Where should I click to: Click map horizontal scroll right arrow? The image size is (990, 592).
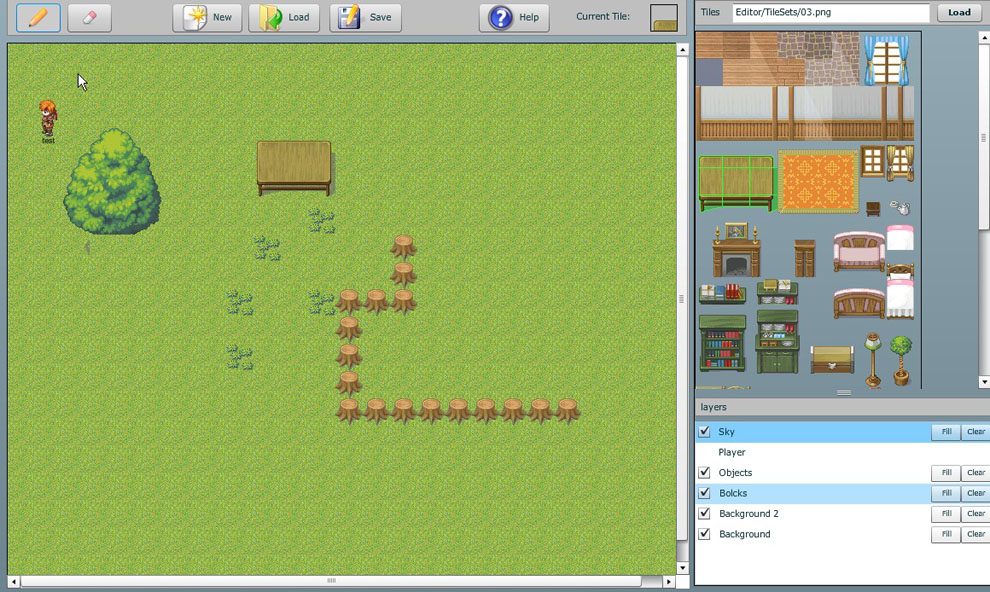[669, 581]
